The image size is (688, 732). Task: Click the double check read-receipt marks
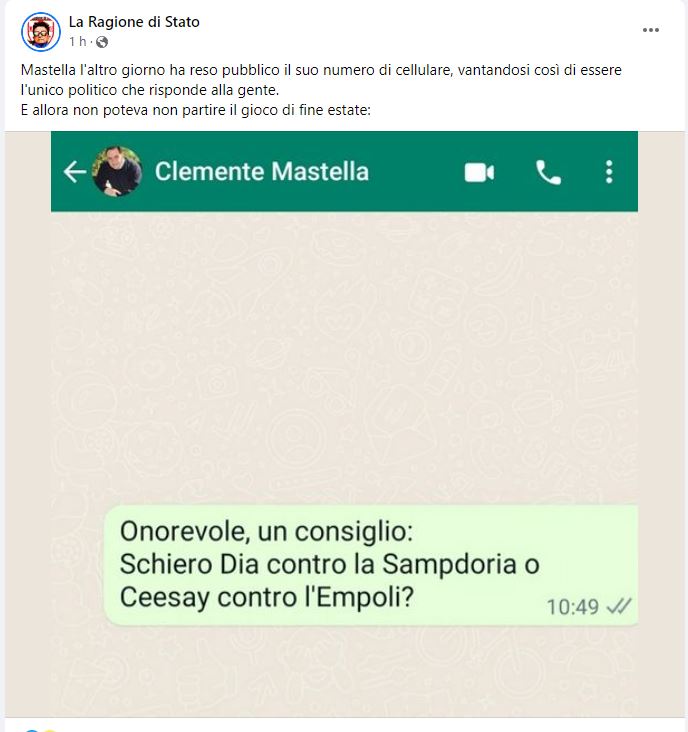pyautogui.click(x=618, y=606)
